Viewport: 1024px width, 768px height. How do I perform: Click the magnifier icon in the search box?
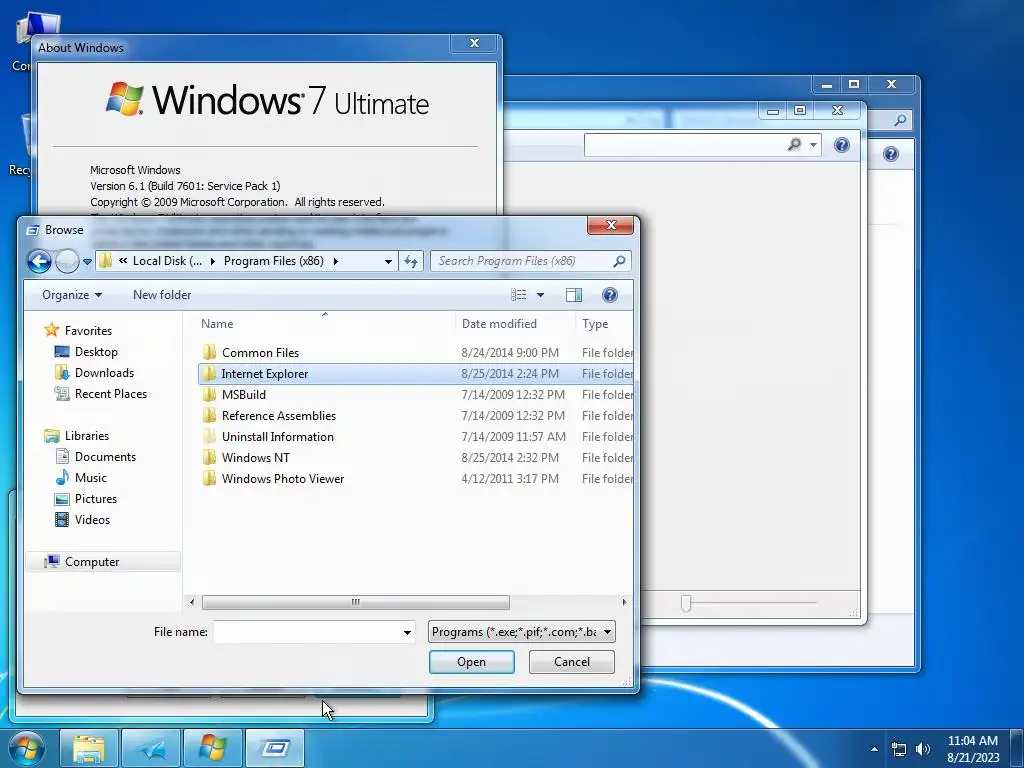(x=619, y=261)
